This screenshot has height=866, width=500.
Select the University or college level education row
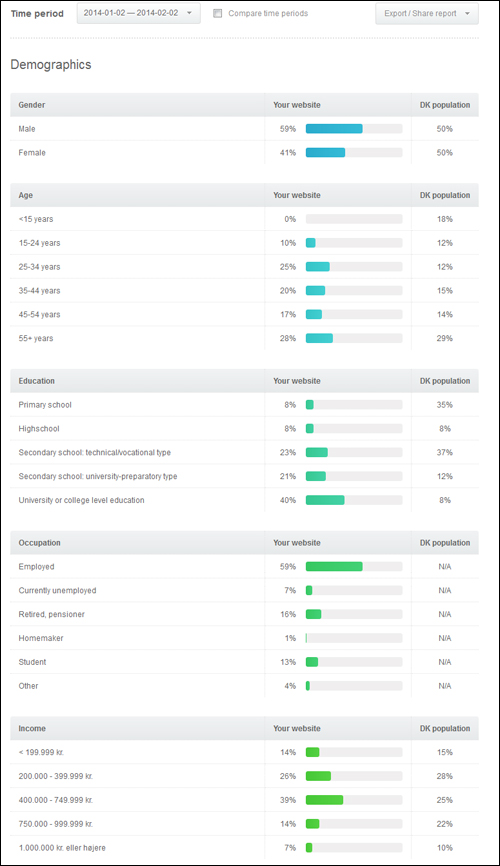(x=244, y=500)
